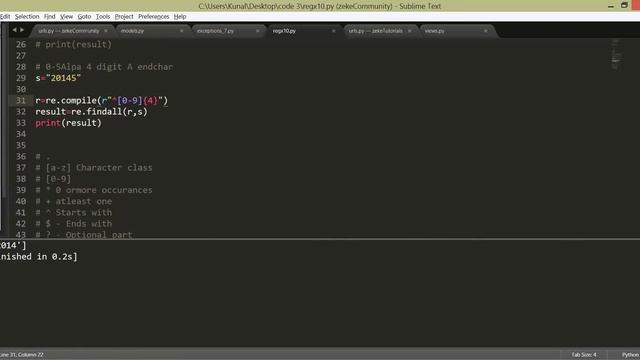This screenshot has height=360, width=640.
Task: Click the minimap on the right edge
Action: [x=616, y=54]
